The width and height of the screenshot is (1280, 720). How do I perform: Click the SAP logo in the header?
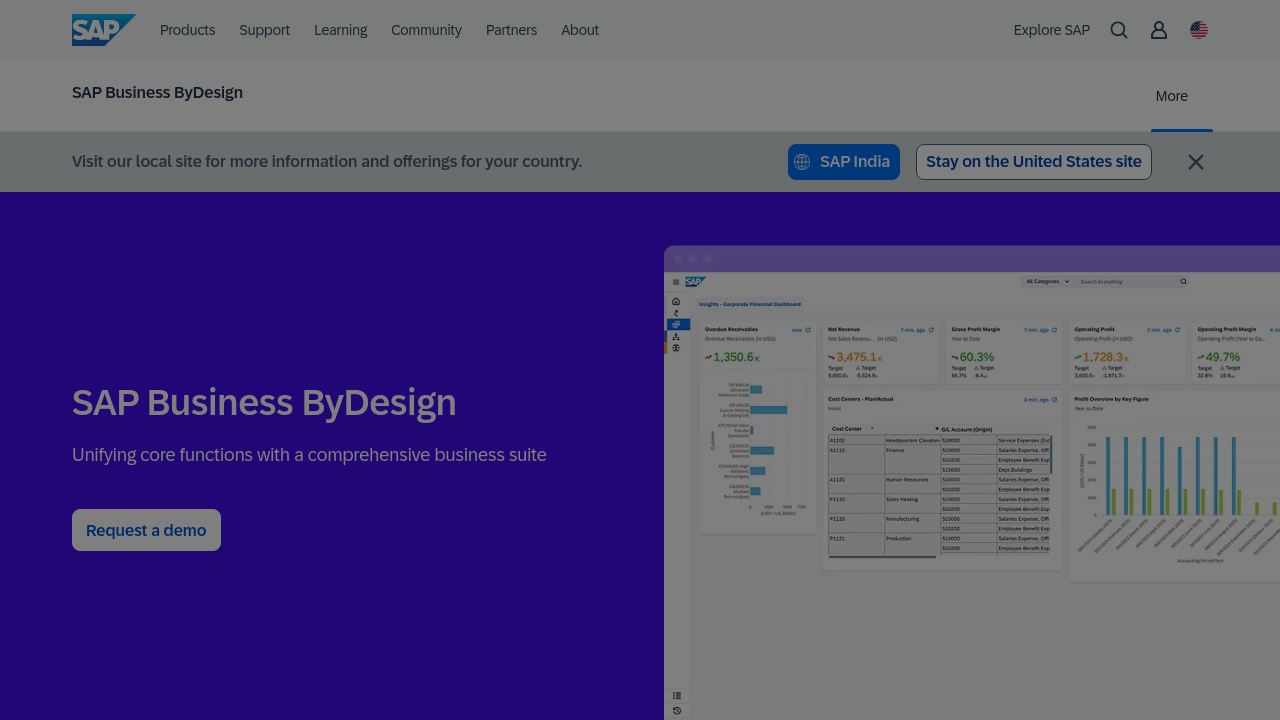(x=103, y=30)
